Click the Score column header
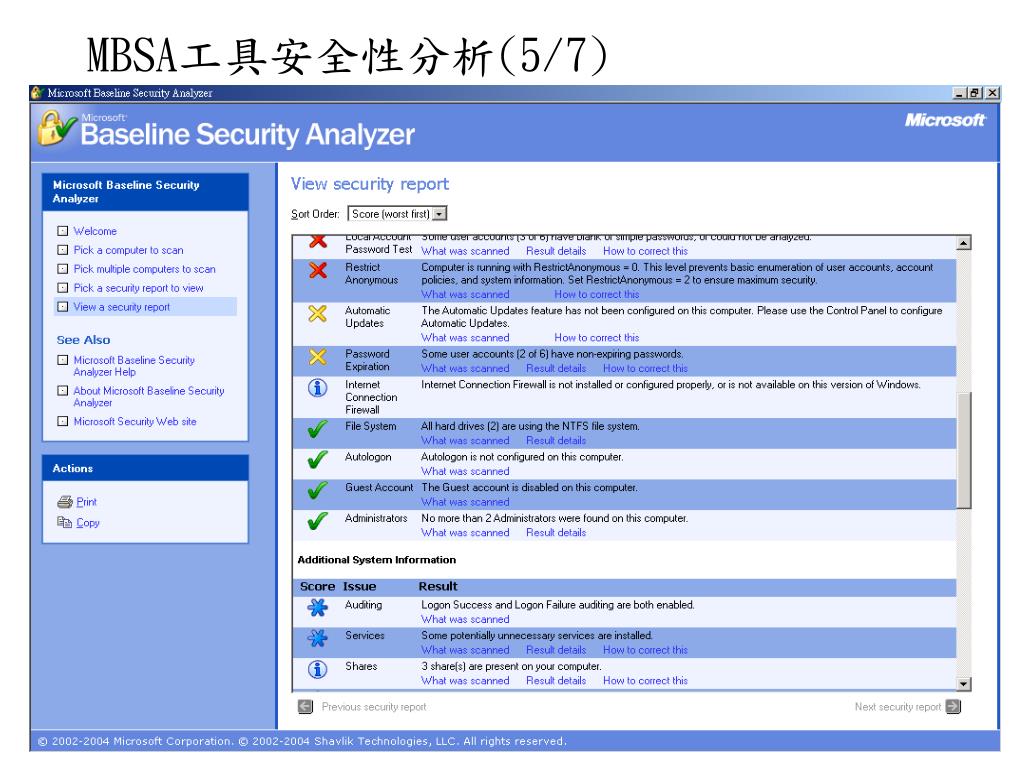Screen dimensions: 1024x768 (x=317, y=586)
